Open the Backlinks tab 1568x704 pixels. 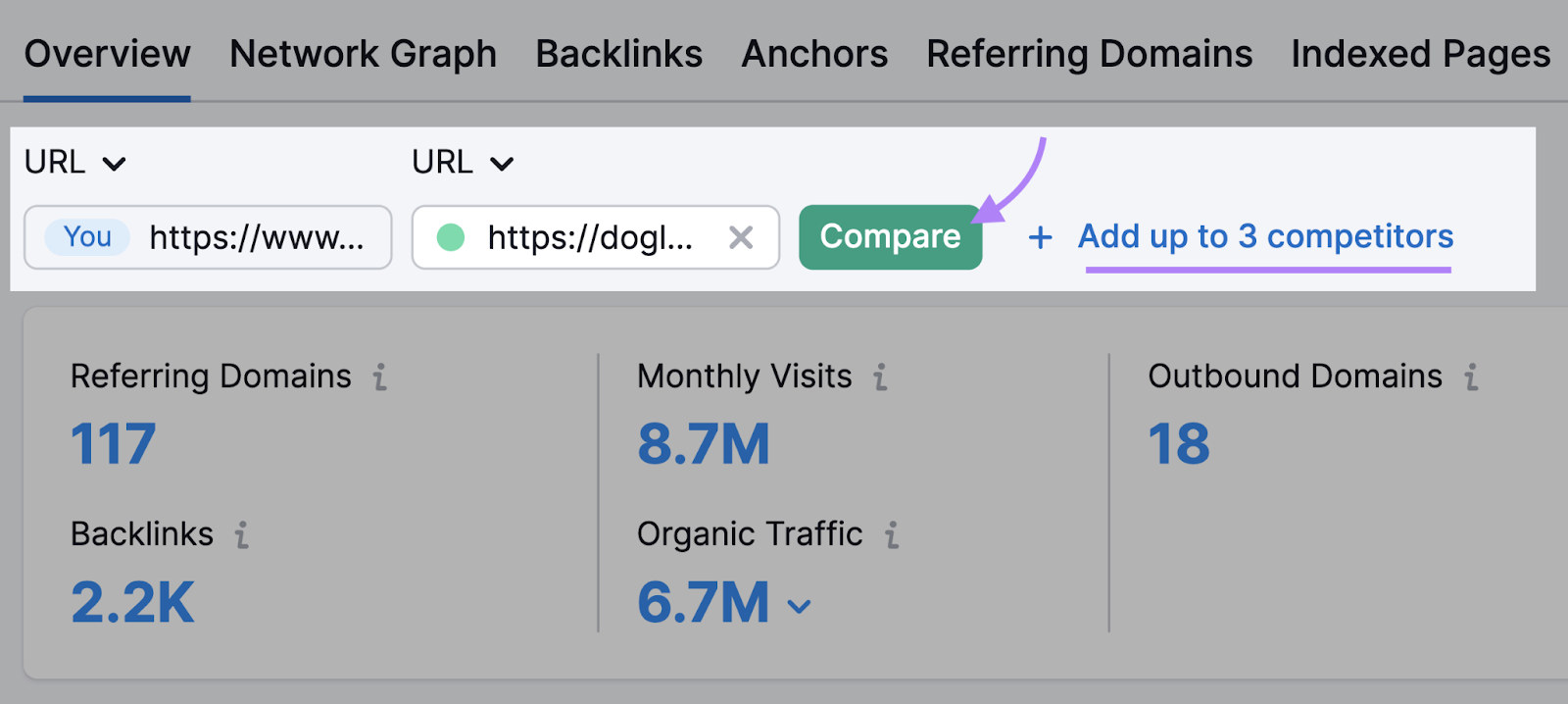pos(617,54)
